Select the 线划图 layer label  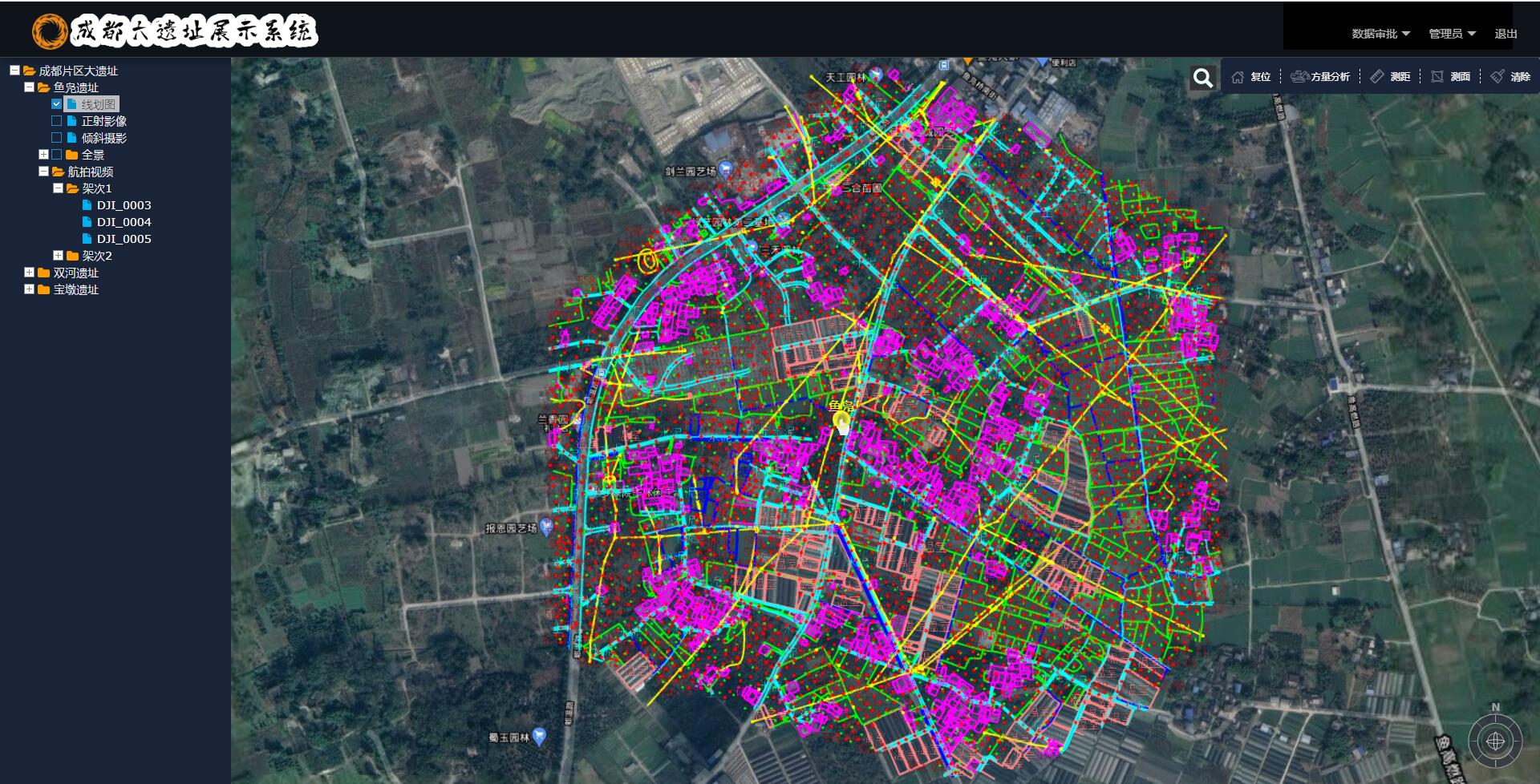99,104
